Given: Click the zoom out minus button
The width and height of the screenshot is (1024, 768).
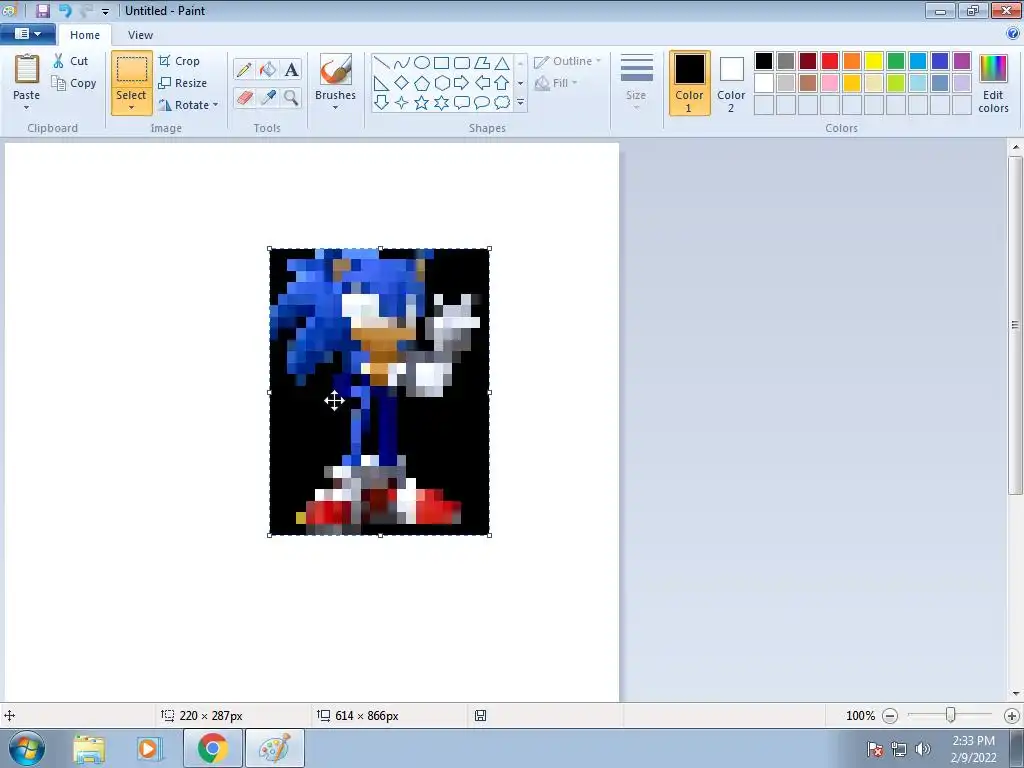Looking at the screenshot, I should pyautogui.click(x=889, y=716).
